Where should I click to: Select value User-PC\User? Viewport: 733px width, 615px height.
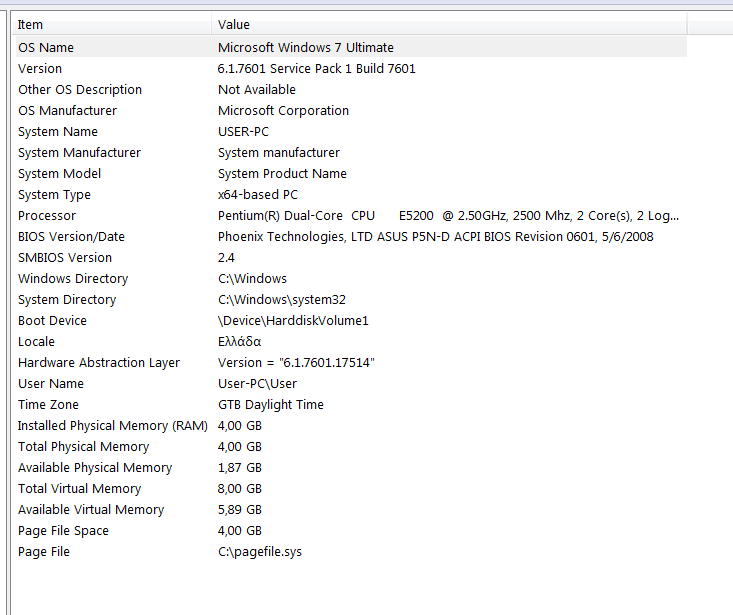pyautogui.click(x=258, y=384)
